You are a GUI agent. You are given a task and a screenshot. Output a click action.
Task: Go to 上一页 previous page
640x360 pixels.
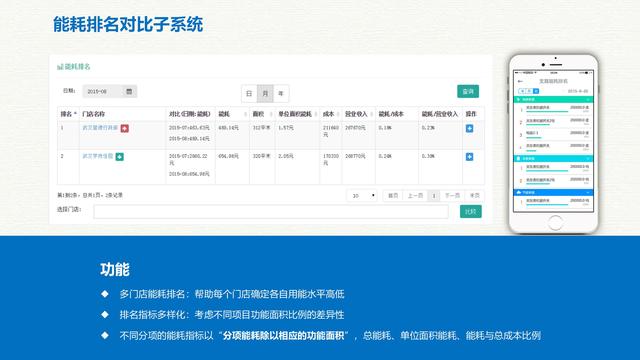[415, 196]
